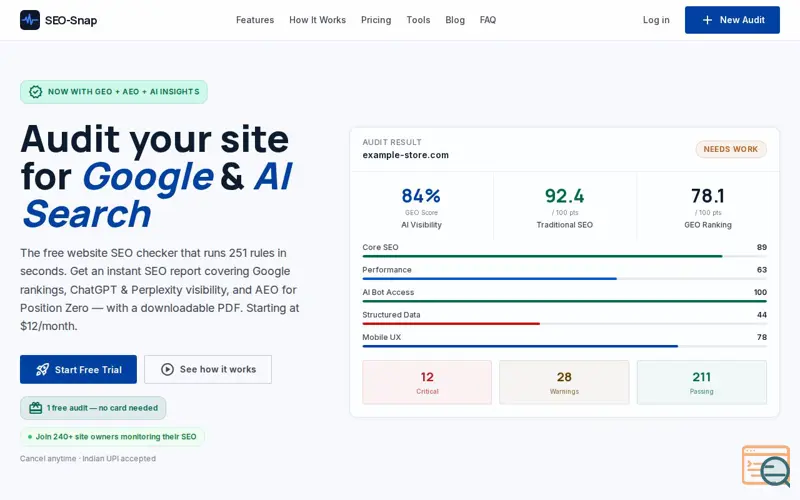Click the Mobile UX progress bar
This screenshot has height=500, width=800.
(x=564, y=346)
